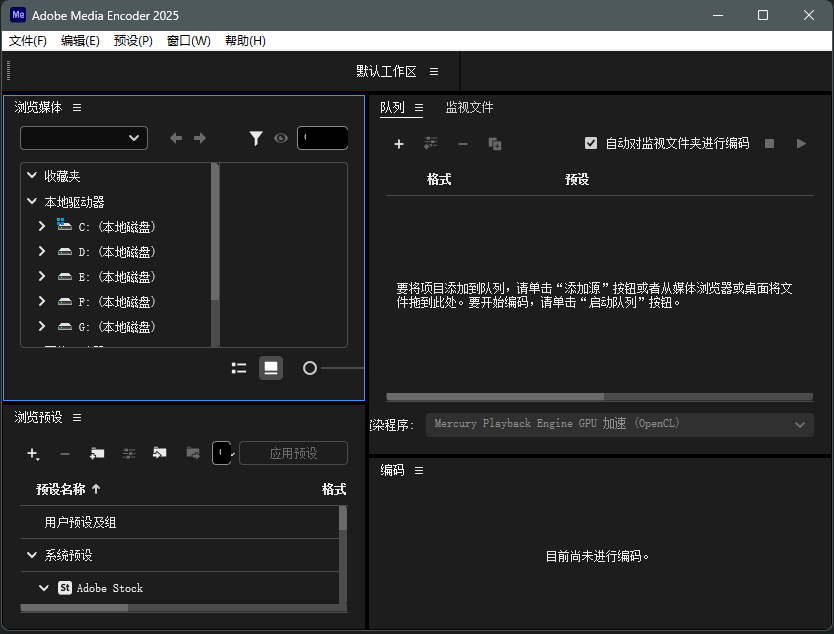Open the renderer dropdown showing Mercury Playback Engine
Viewport: 834px width, 634px height.
pyautogui.click(x=618, y=423)
